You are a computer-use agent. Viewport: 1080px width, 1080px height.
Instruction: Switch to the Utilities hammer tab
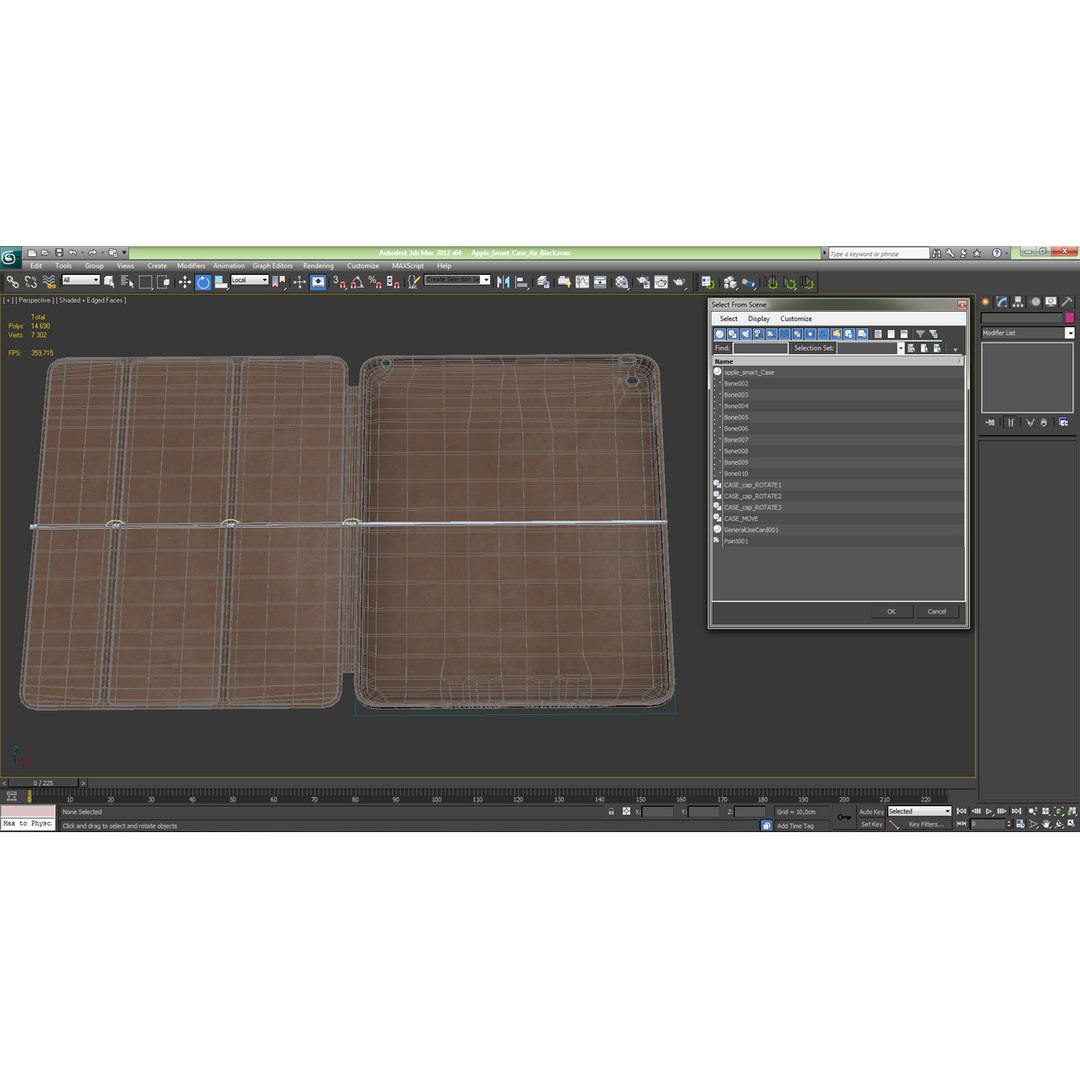point(1066,302)
